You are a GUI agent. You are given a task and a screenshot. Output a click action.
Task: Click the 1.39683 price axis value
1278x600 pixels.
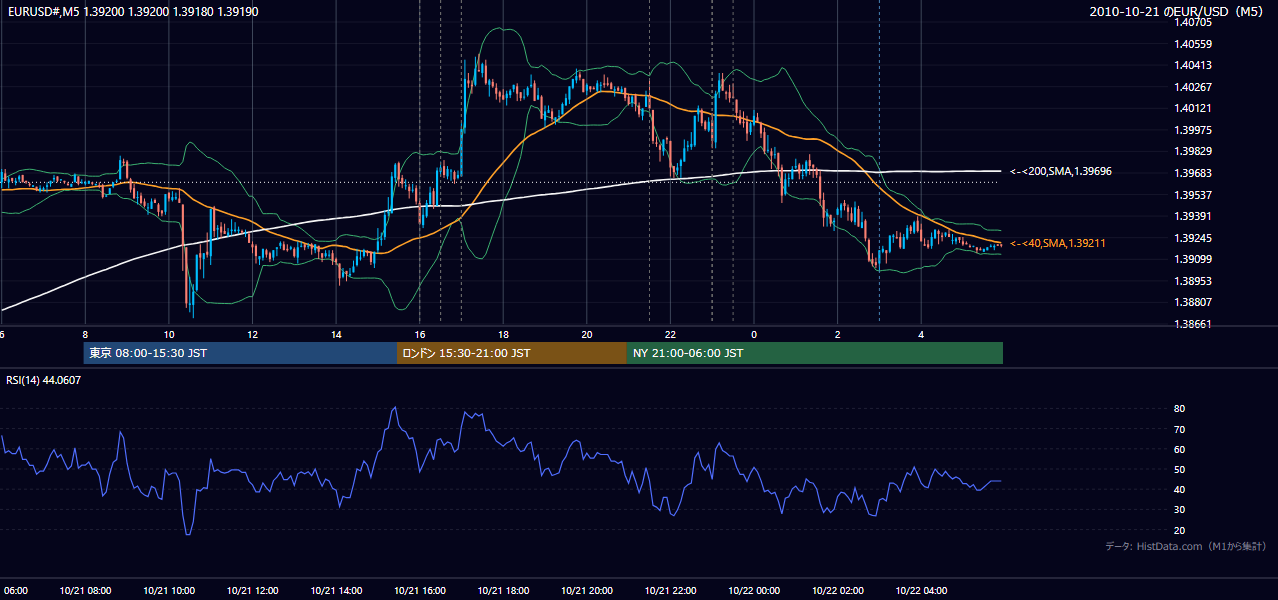point(1193,173)
